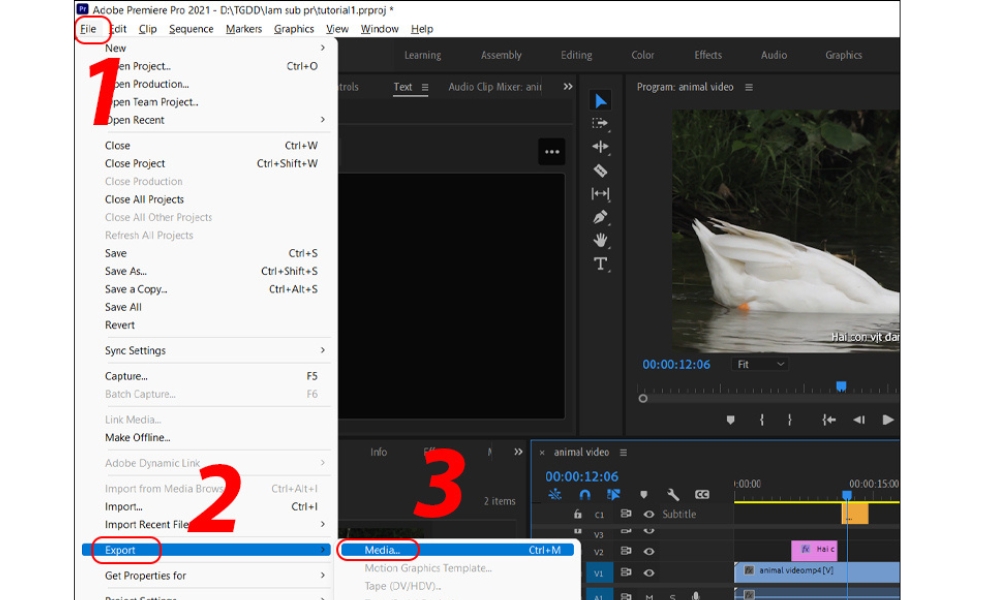
Task: Toggle Linked Selection in the timeline
Action: [x=614, y=494]
